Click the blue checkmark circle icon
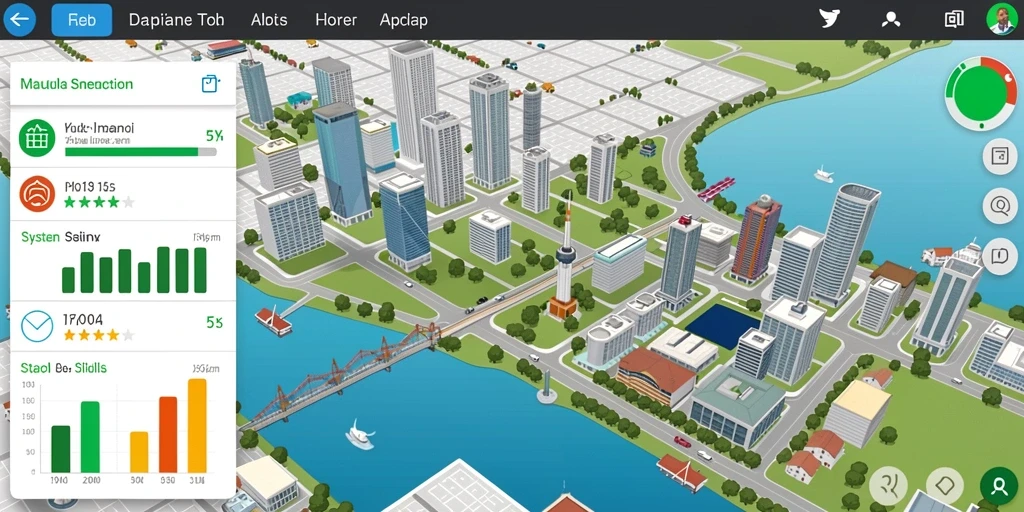1024x512 pixels. coord(37,326)
